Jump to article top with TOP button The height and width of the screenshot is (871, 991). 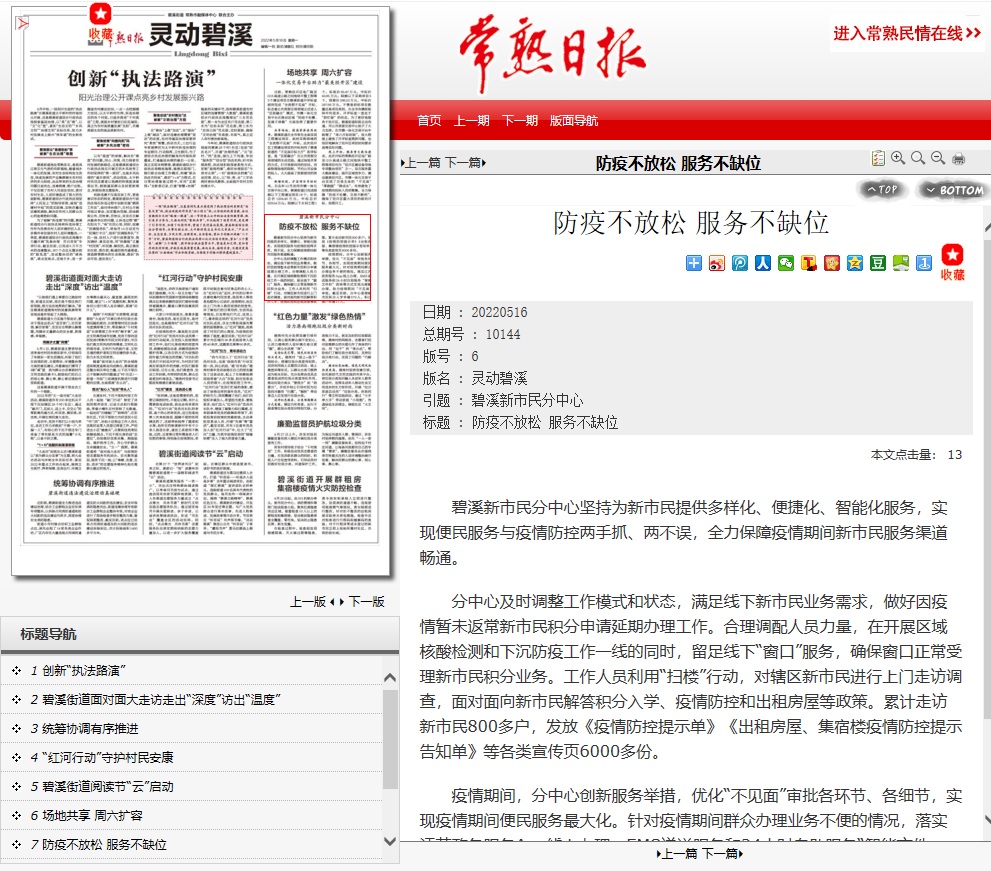[882, 189]
